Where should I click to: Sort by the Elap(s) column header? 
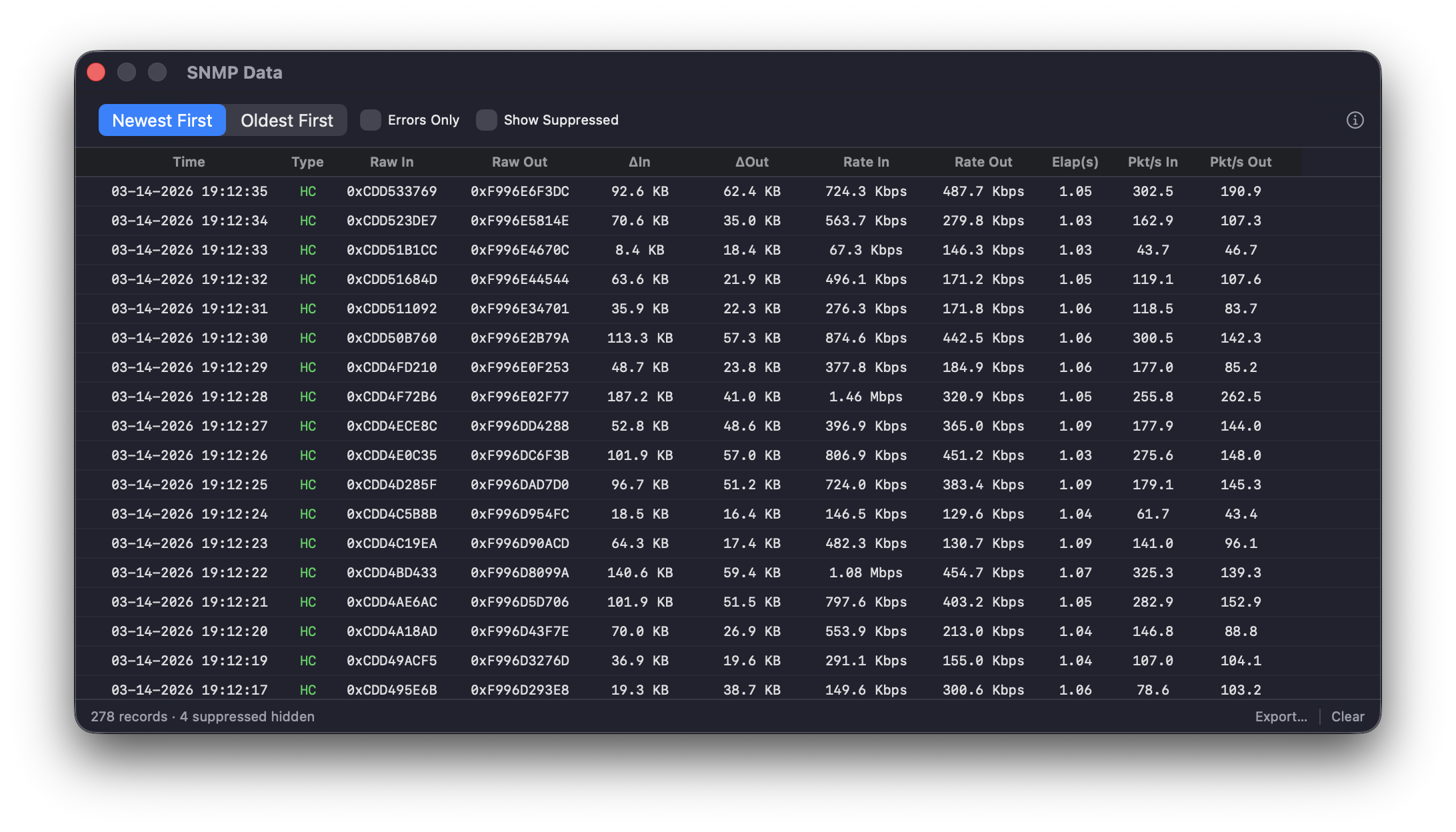(x=1075, y=161)
